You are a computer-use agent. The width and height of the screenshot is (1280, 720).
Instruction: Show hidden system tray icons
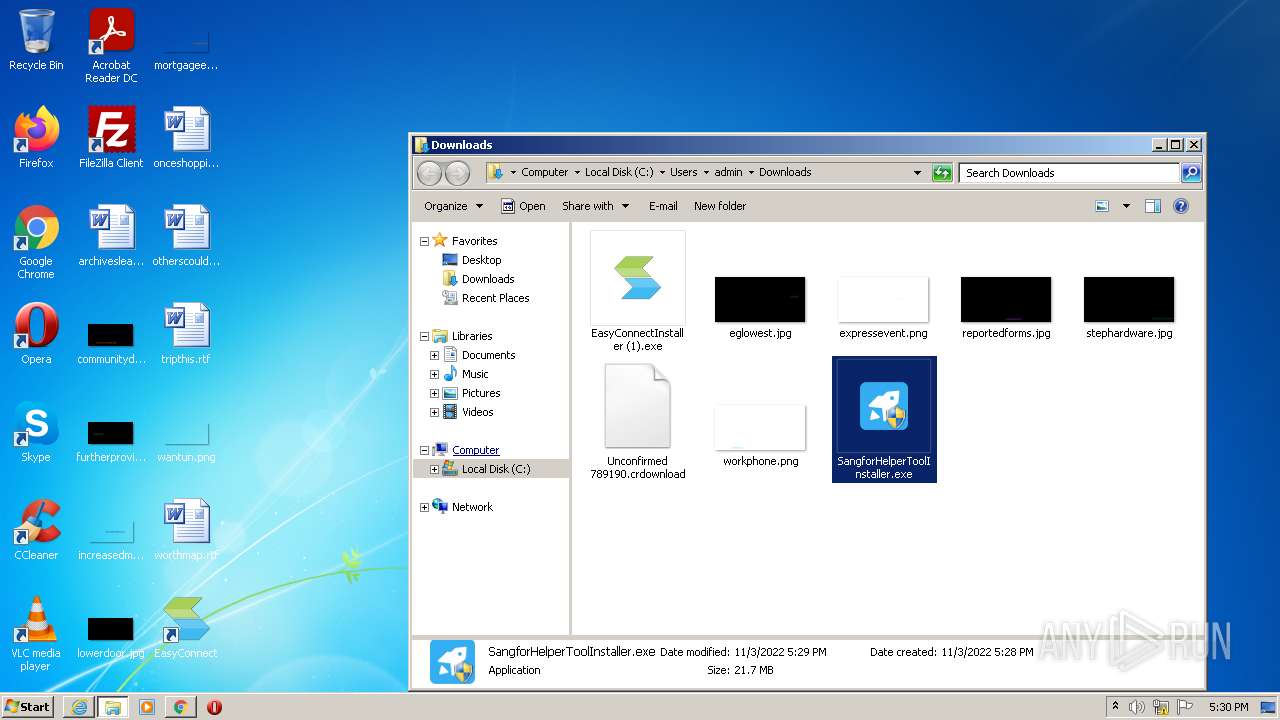(1115, 707)
